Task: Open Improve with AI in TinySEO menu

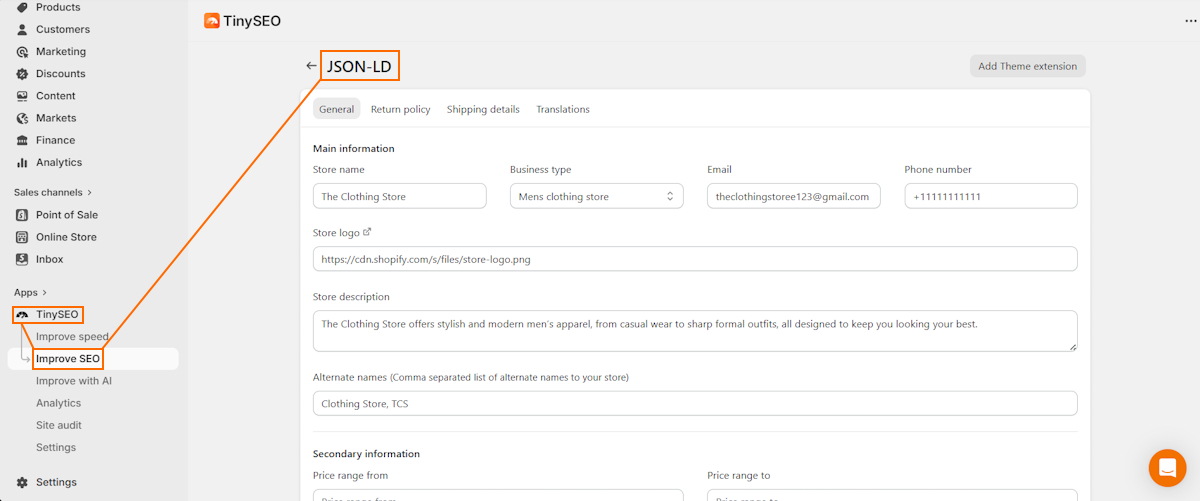Action: 74,381
